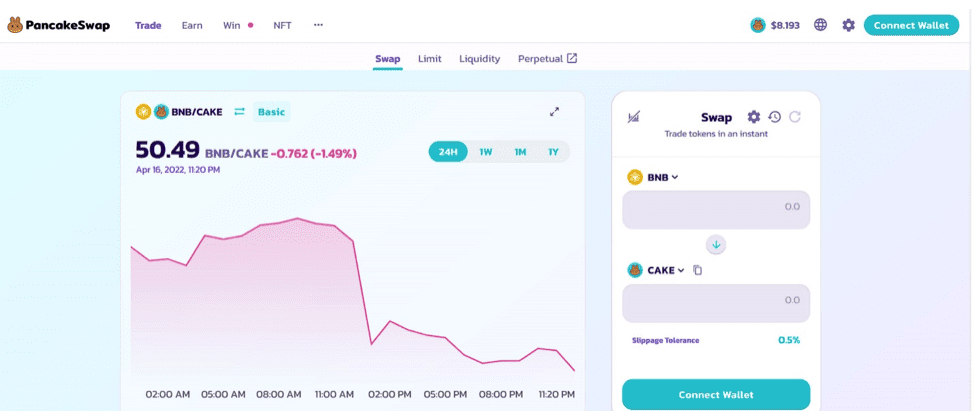Open global settings gear in header
This screenshot has height=412, width=975.
click(849, 25)
